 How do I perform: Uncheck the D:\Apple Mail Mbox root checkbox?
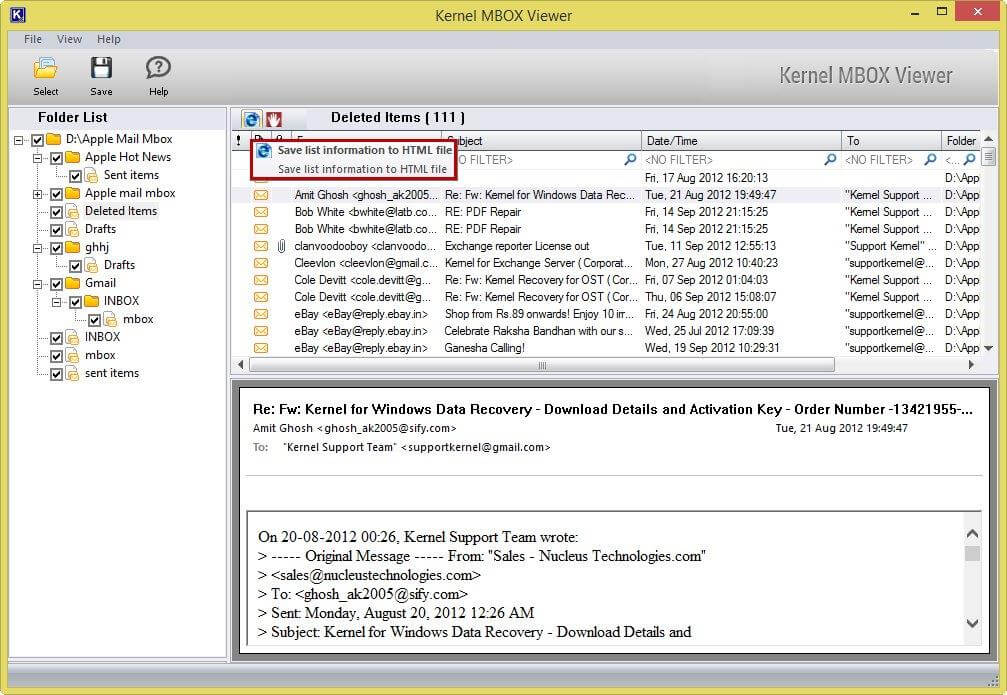click(x=37, y=139)
